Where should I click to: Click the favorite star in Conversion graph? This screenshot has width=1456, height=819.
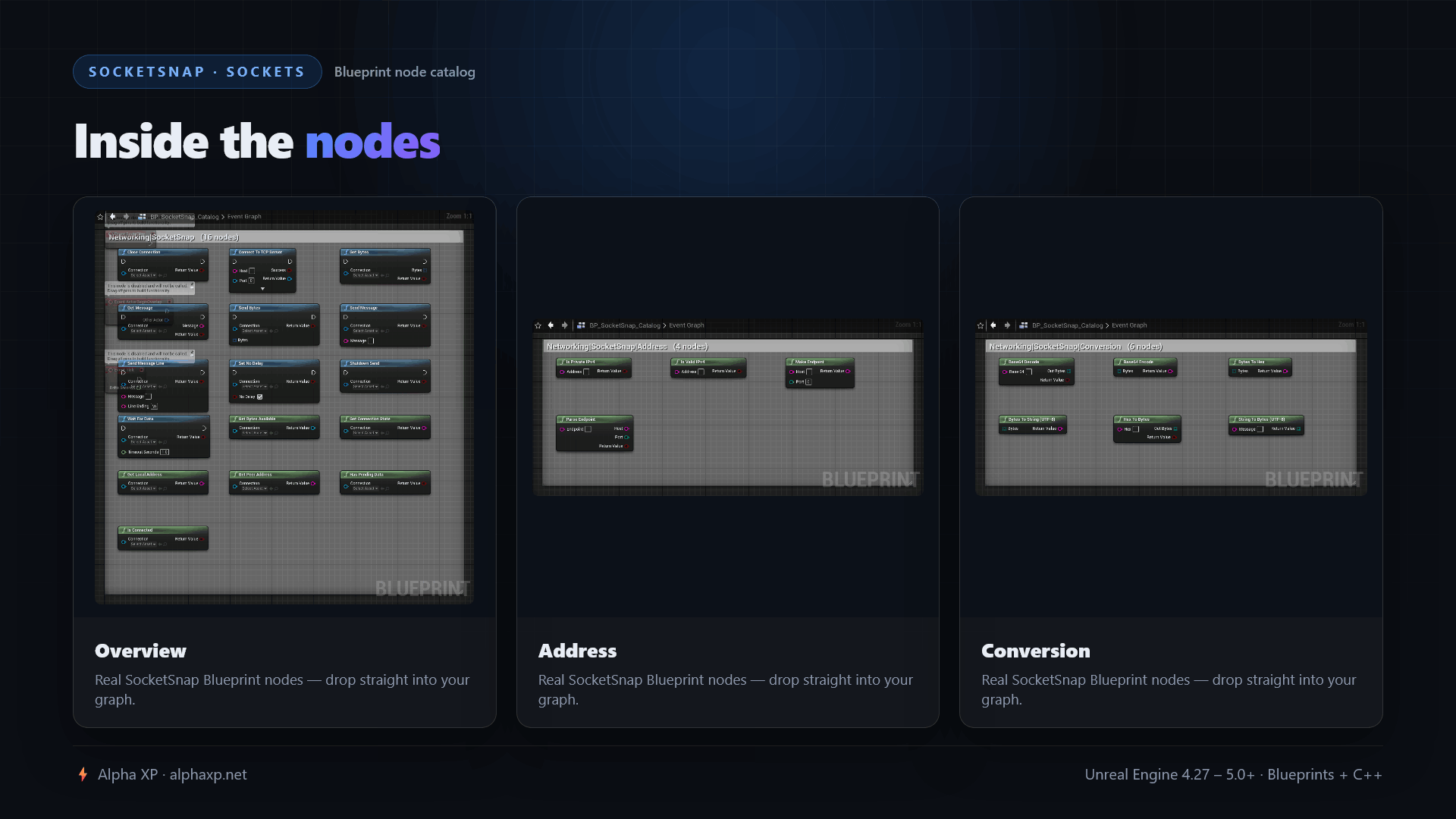[981, 325]
